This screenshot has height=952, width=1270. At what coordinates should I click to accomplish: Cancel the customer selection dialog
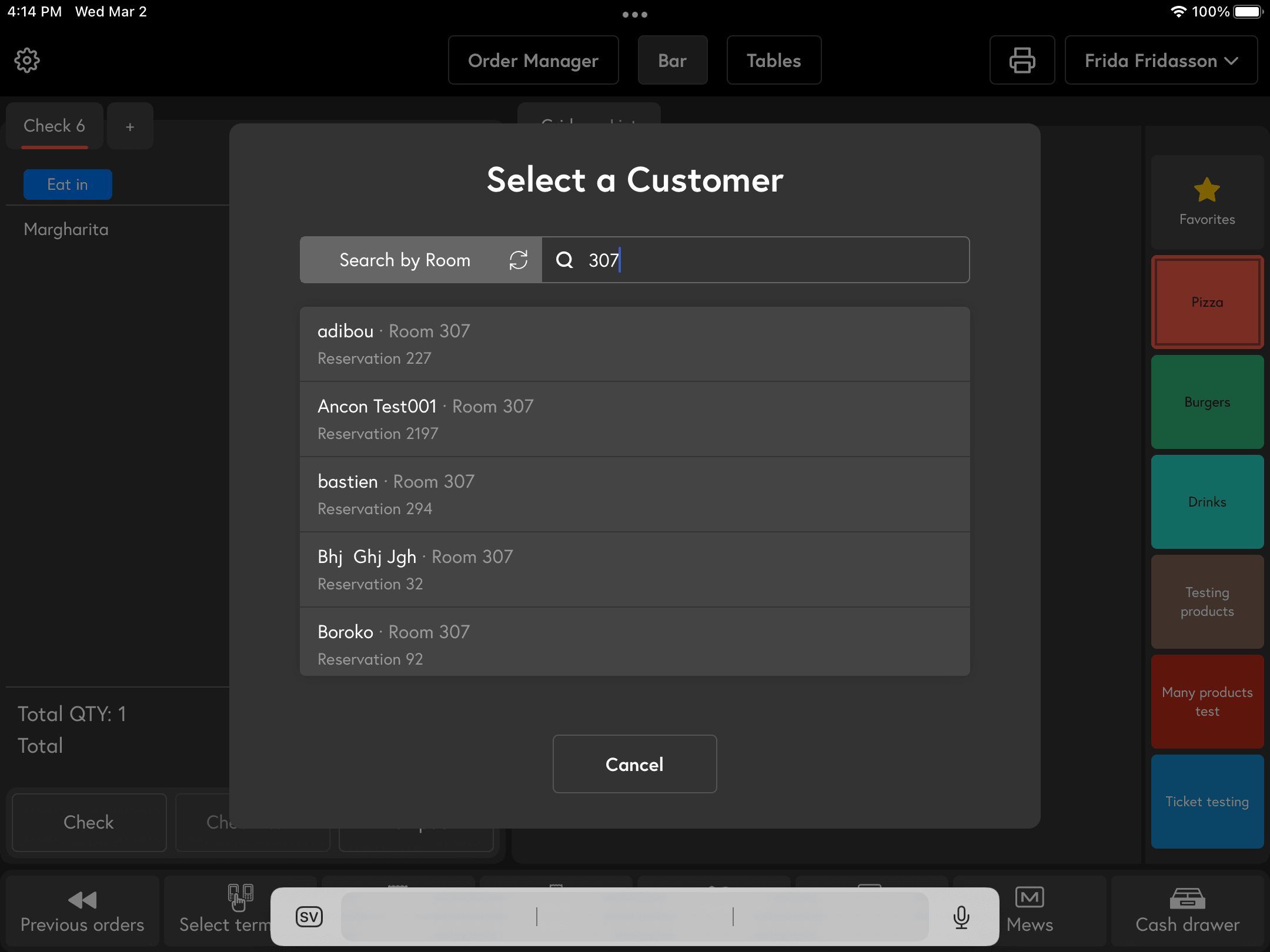[634, 764]
